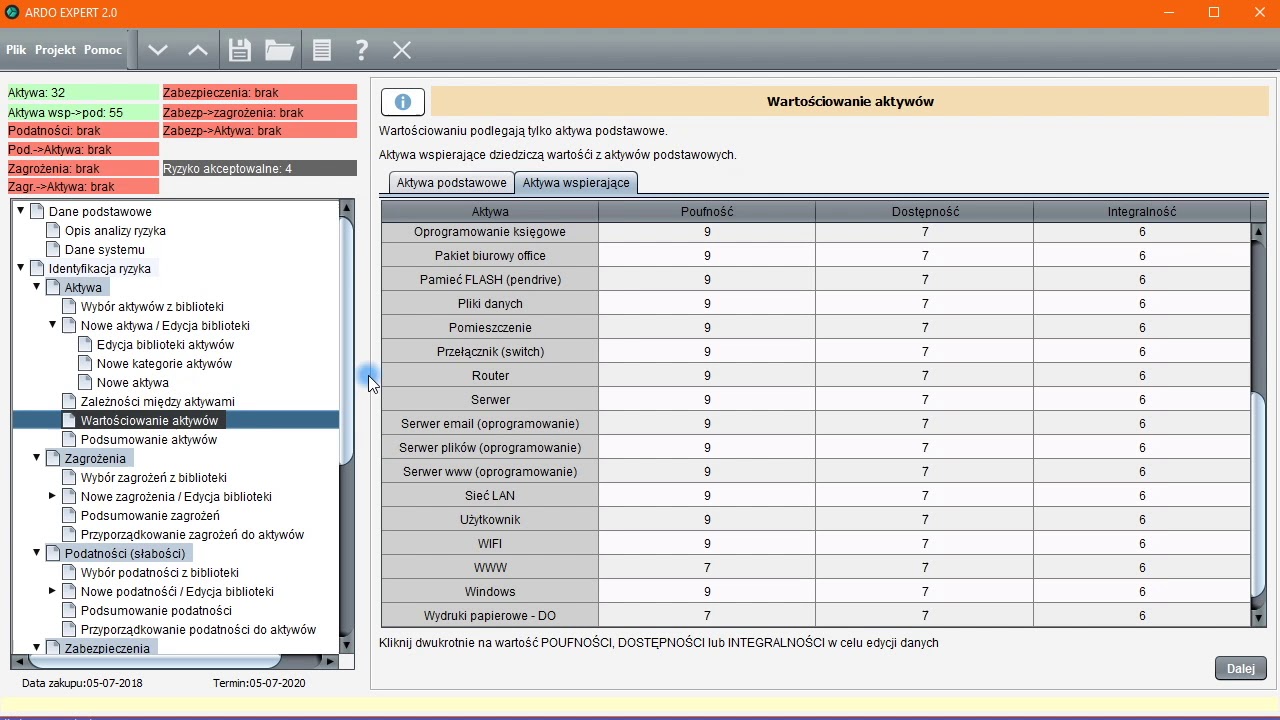Select Nowe kategorie aktywów item
This screenshot has width=1280, height=720.
click(164, 363)
